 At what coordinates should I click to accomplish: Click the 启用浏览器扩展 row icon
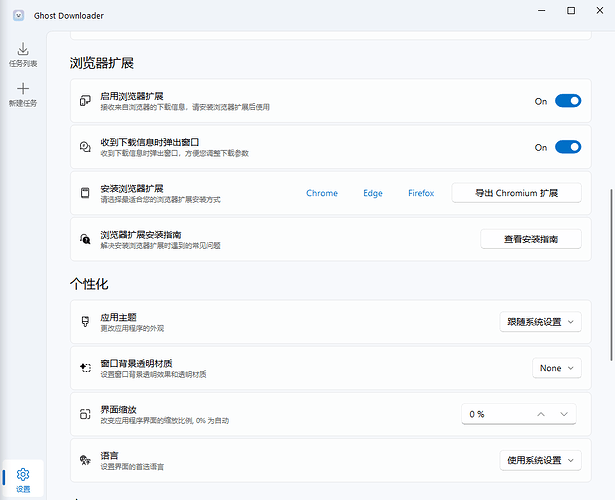(85, 101)
